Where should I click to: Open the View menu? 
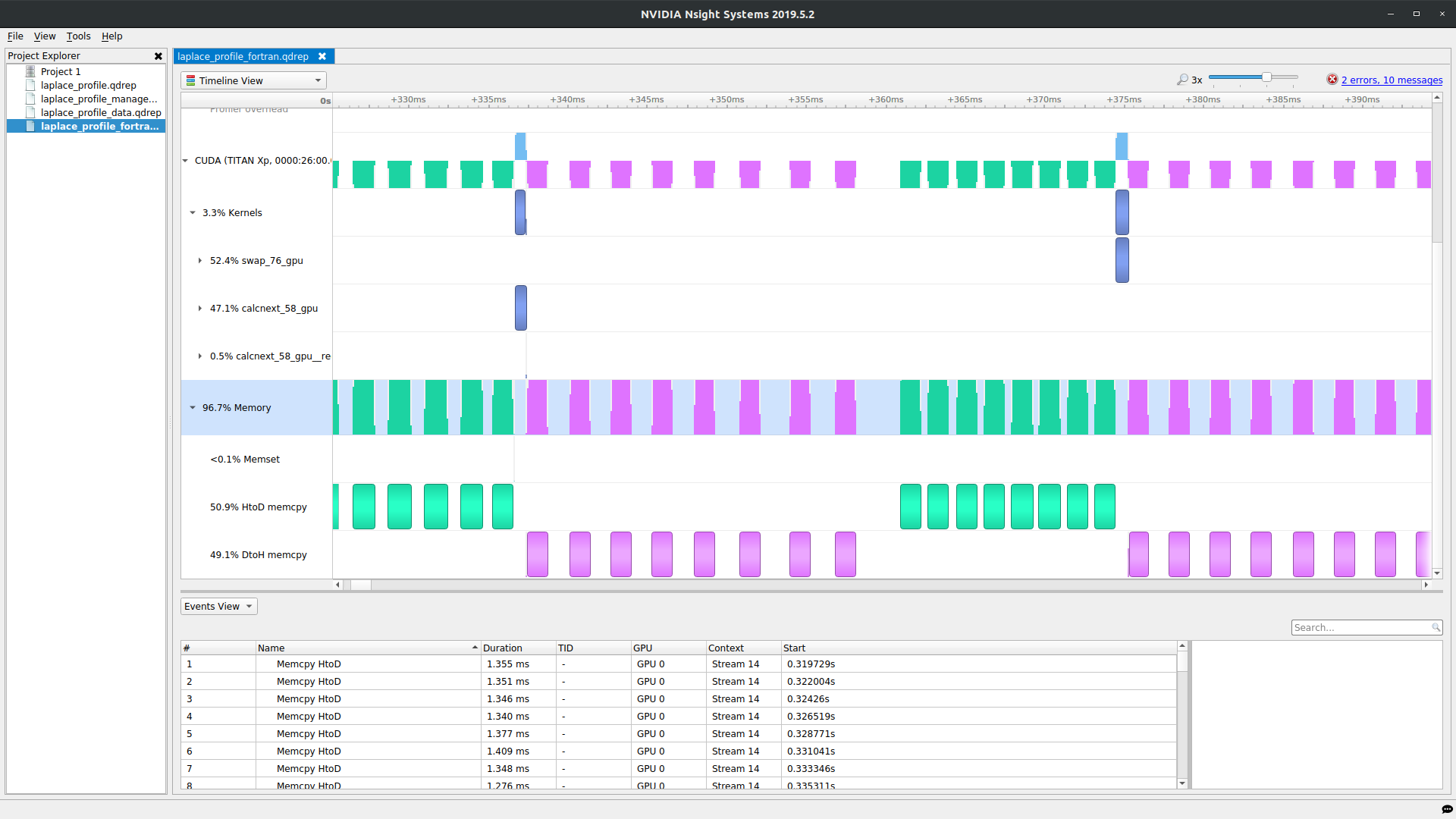click(x=45, y=36)
